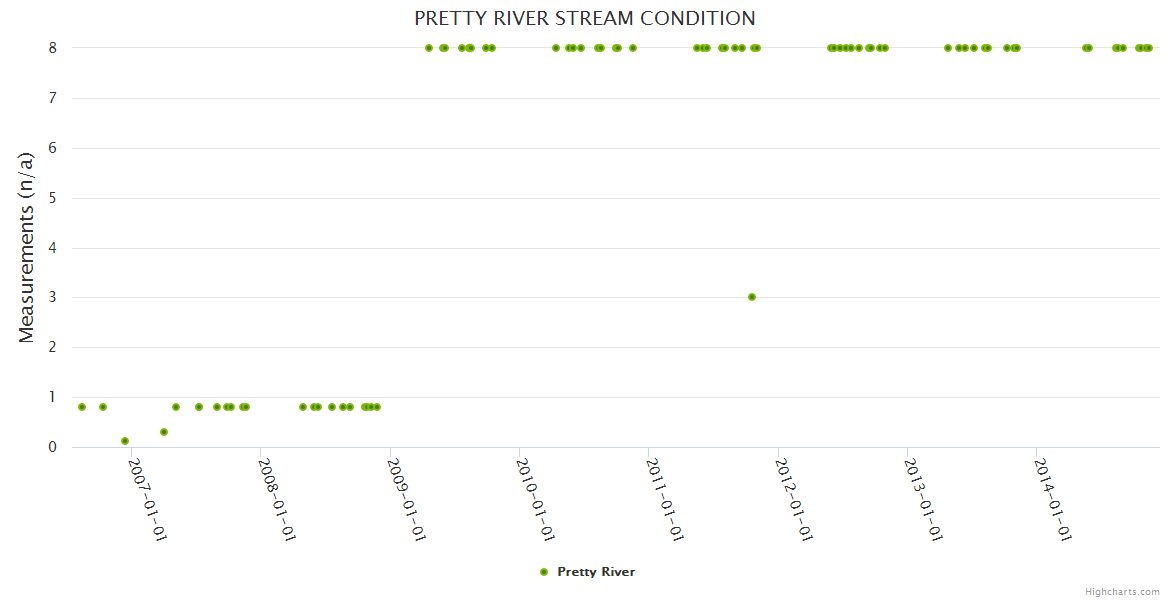Select the lone data point at value 3
This screenshot has width=1170, height=600.
click(752, 297)
